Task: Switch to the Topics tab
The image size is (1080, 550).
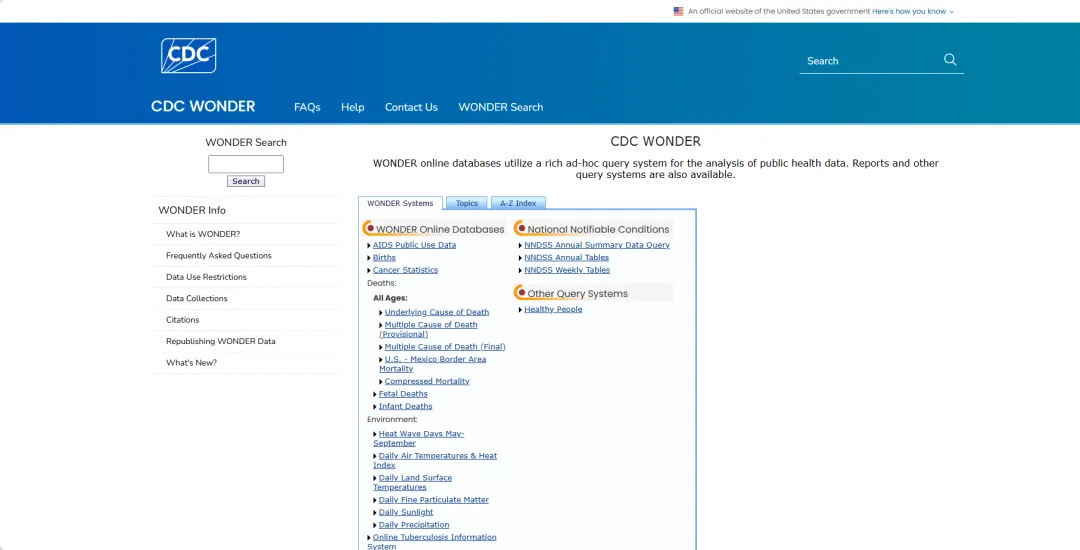Action: 466,203
